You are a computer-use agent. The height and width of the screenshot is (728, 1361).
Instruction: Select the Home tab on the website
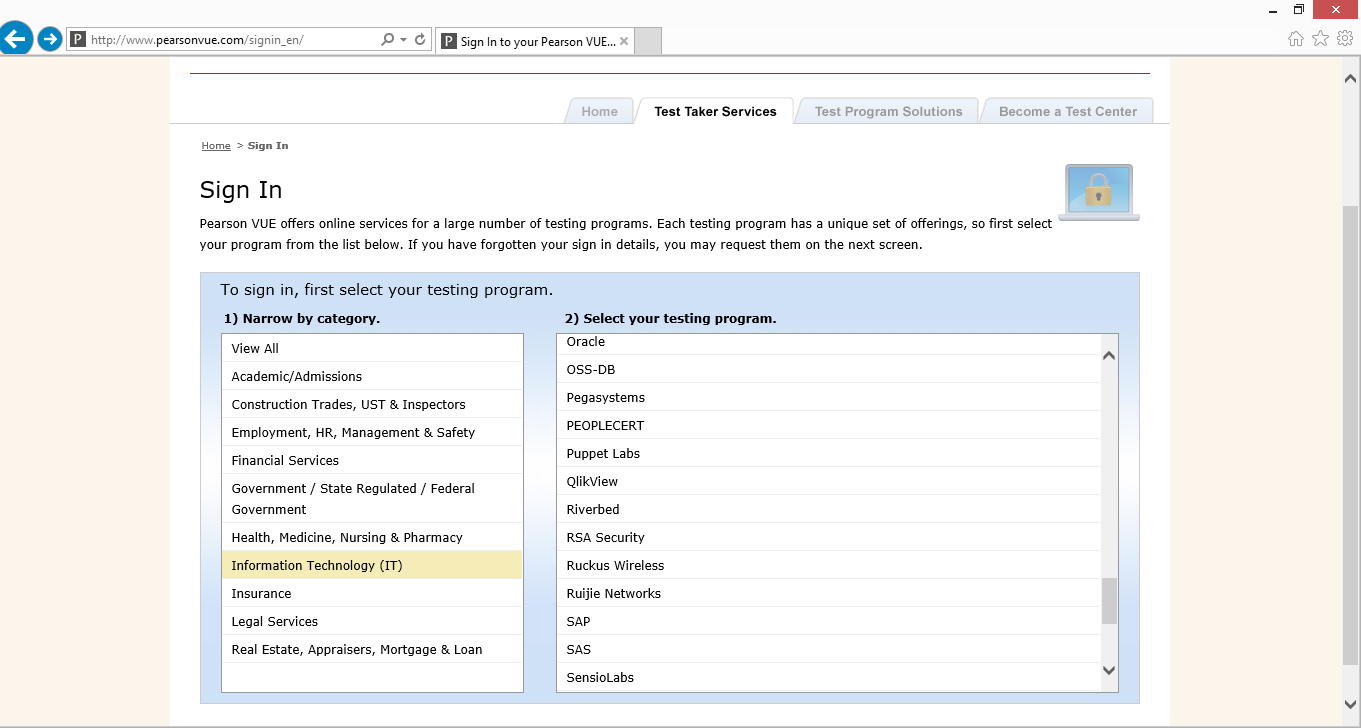pos(599,111)
